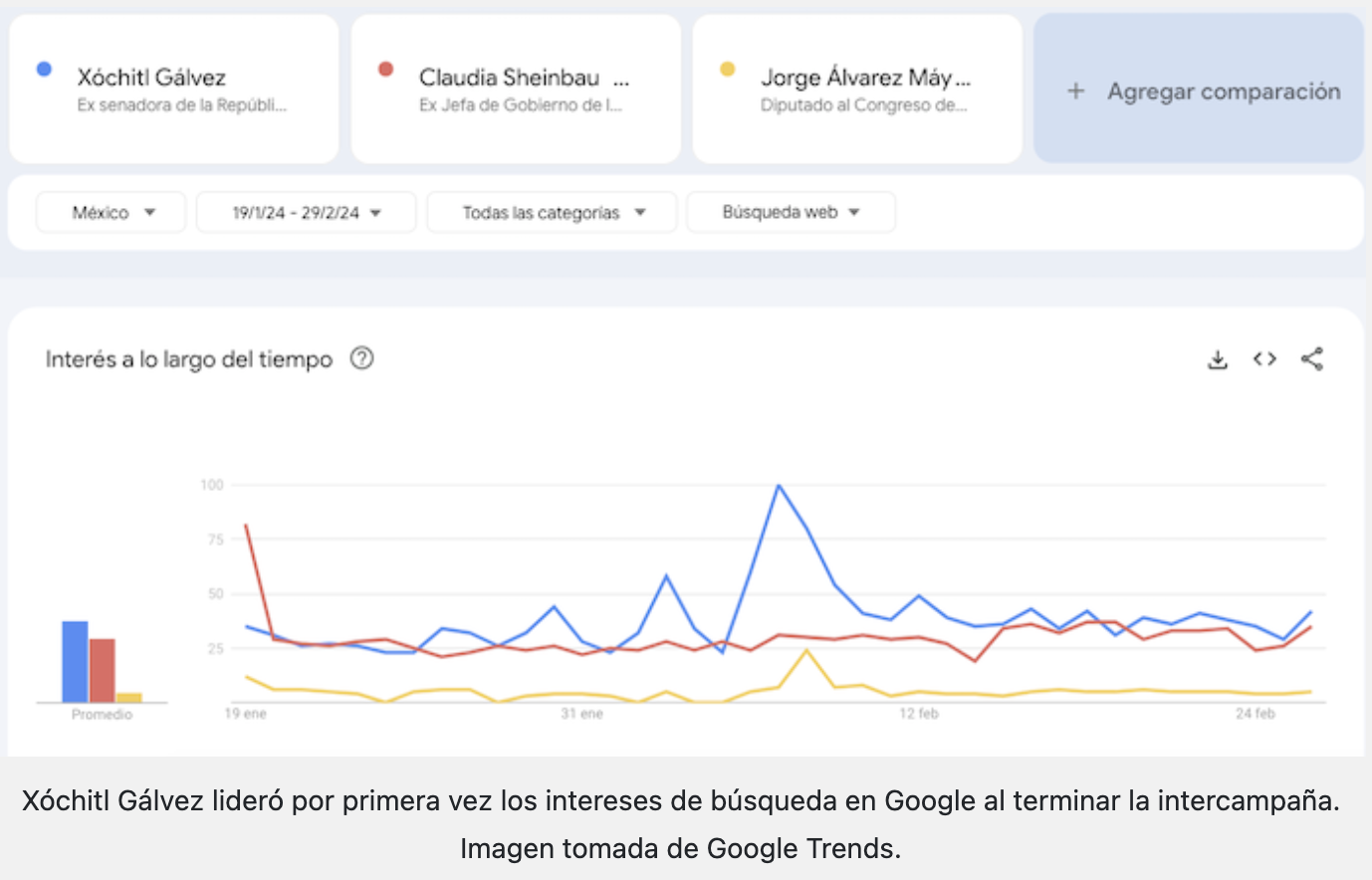1372x880 pixels.
Task: Click the 12 feb axis date label
Action: point(919,714)
